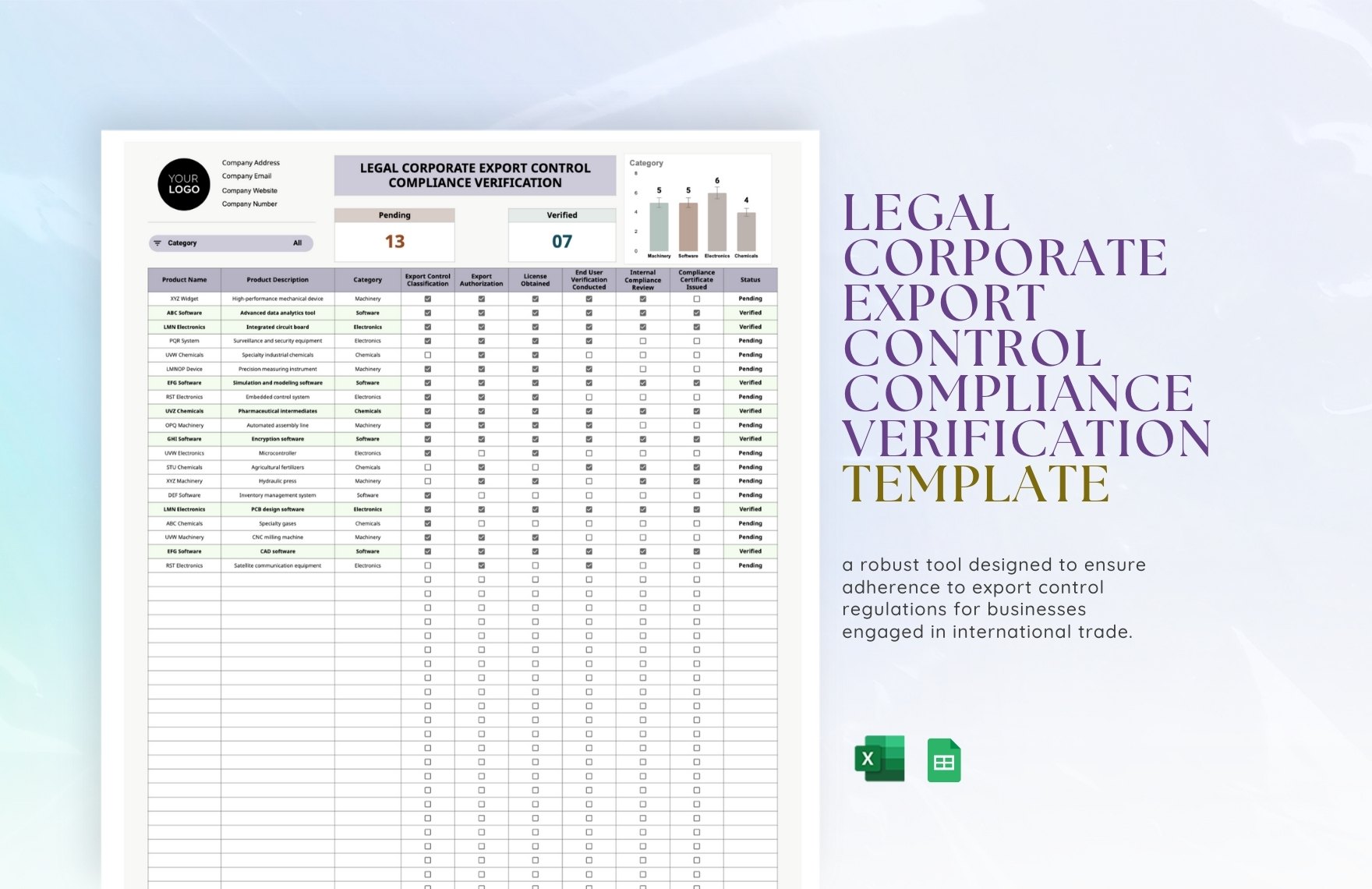The height and width of the screenshot is (889, 1372).
Task: Select the Software bar in Category chart
Action: pyautogui.click(x=688, y=227)
